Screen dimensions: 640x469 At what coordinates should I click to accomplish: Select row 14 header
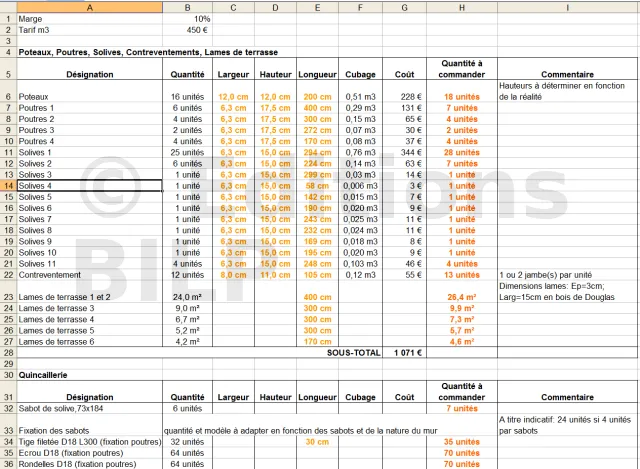(x=8, y=186)
